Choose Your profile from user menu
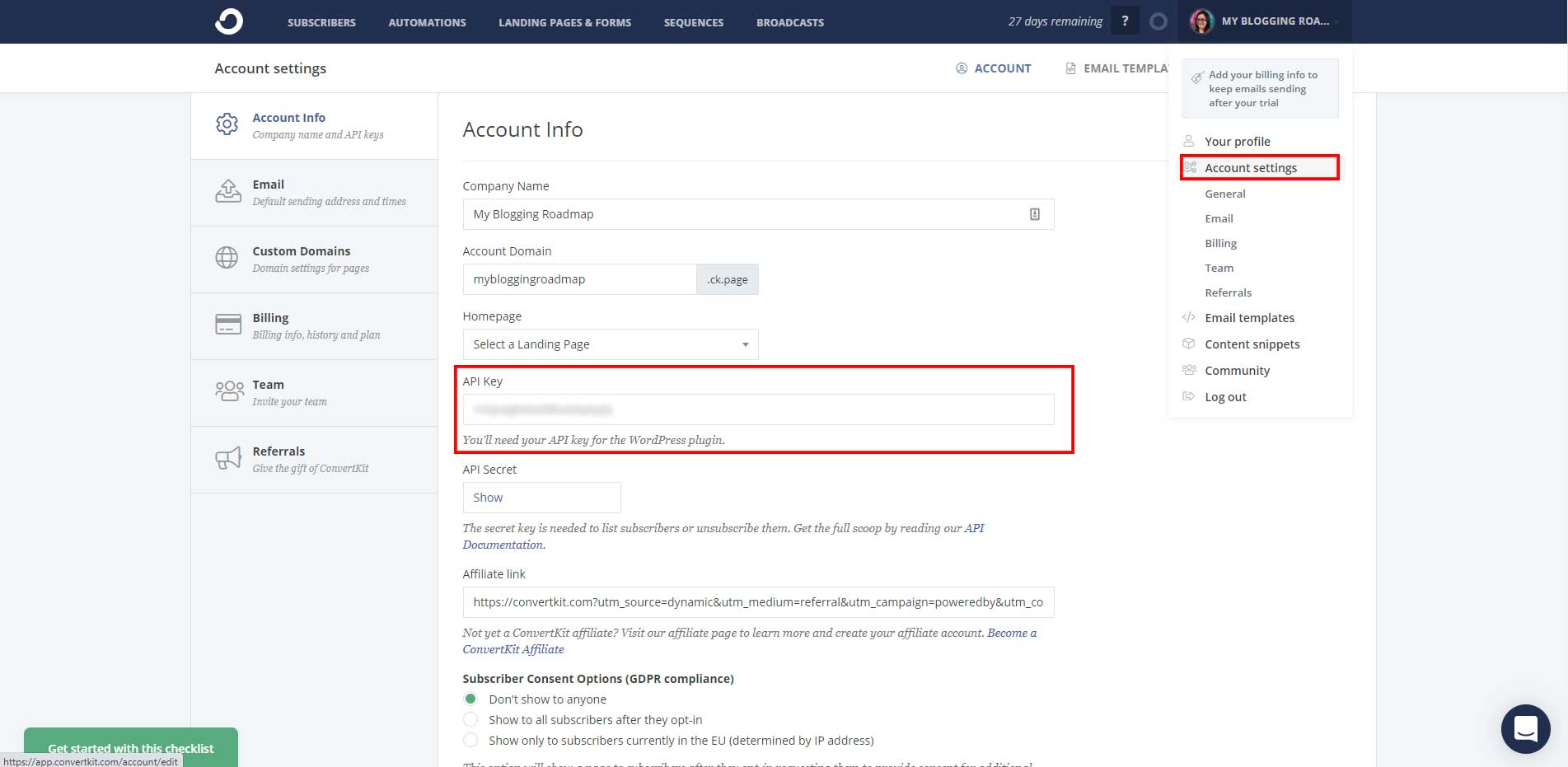1568x767 pixels. [x=1238, y=141]
